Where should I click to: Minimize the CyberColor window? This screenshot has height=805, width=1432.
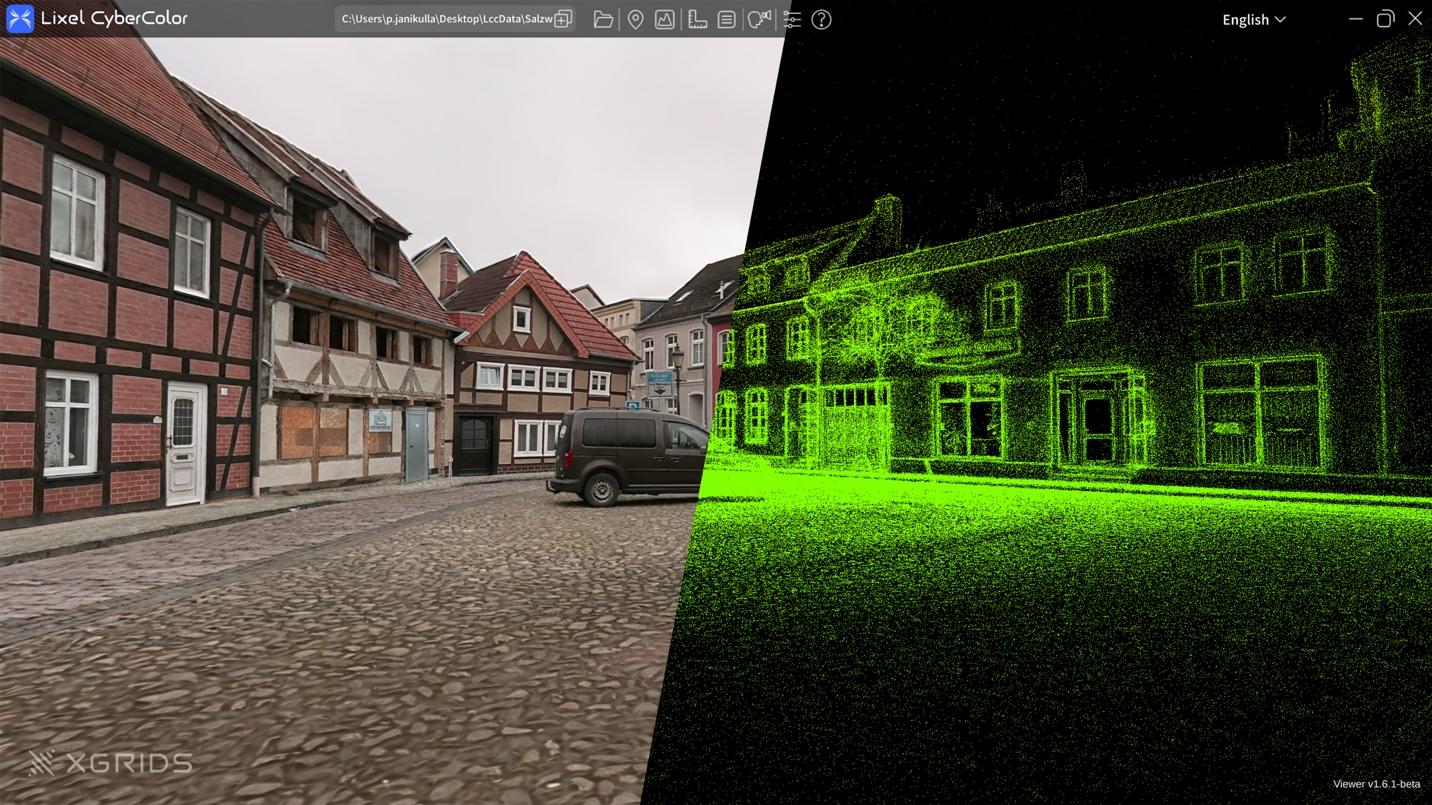[1355, 19]
